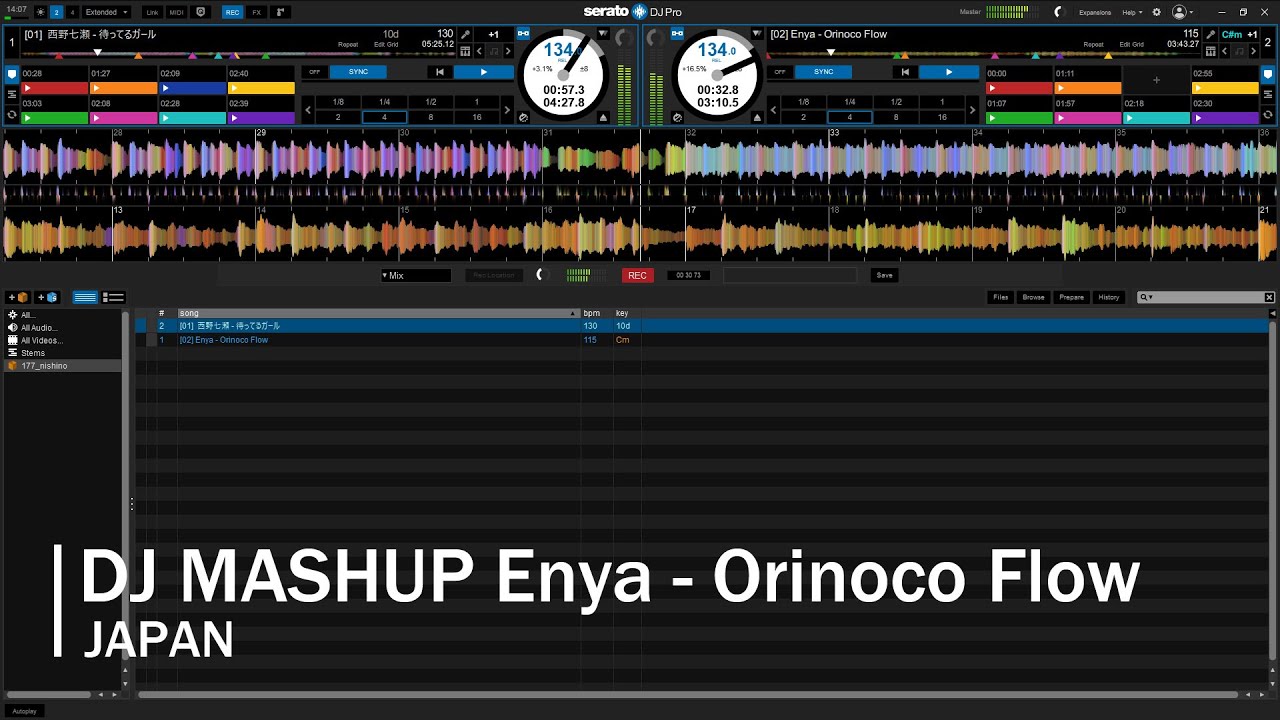Trigger the red 00:28 cue on deck 1
1280x720 pixels.
click(55, 88)
